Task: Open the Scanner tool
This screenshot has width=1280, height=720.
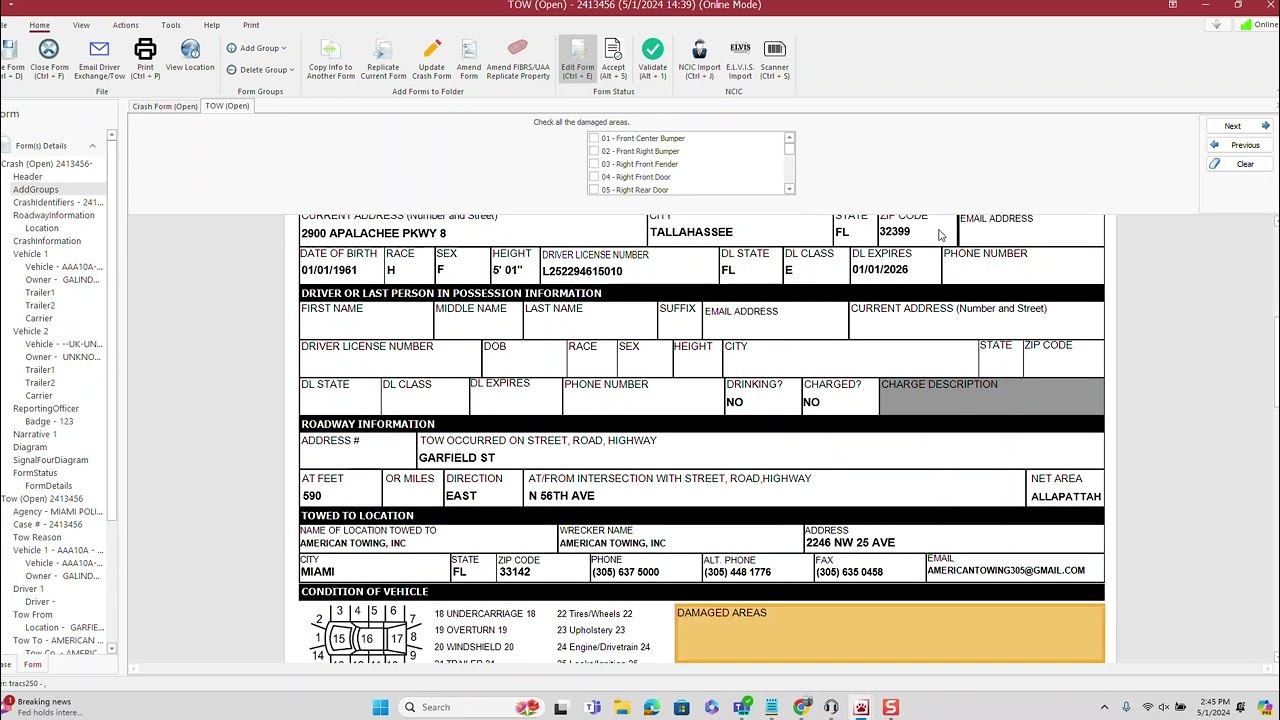Action: [774, 59]
